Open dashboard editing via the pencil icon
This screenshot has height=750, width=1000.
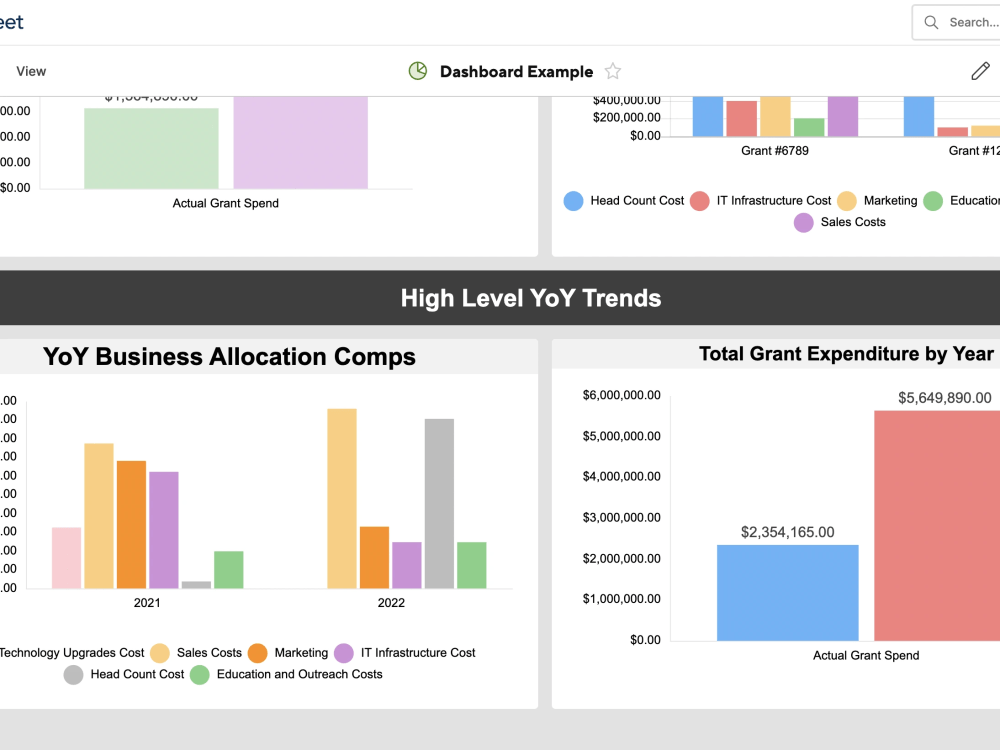tap(979, 70)
